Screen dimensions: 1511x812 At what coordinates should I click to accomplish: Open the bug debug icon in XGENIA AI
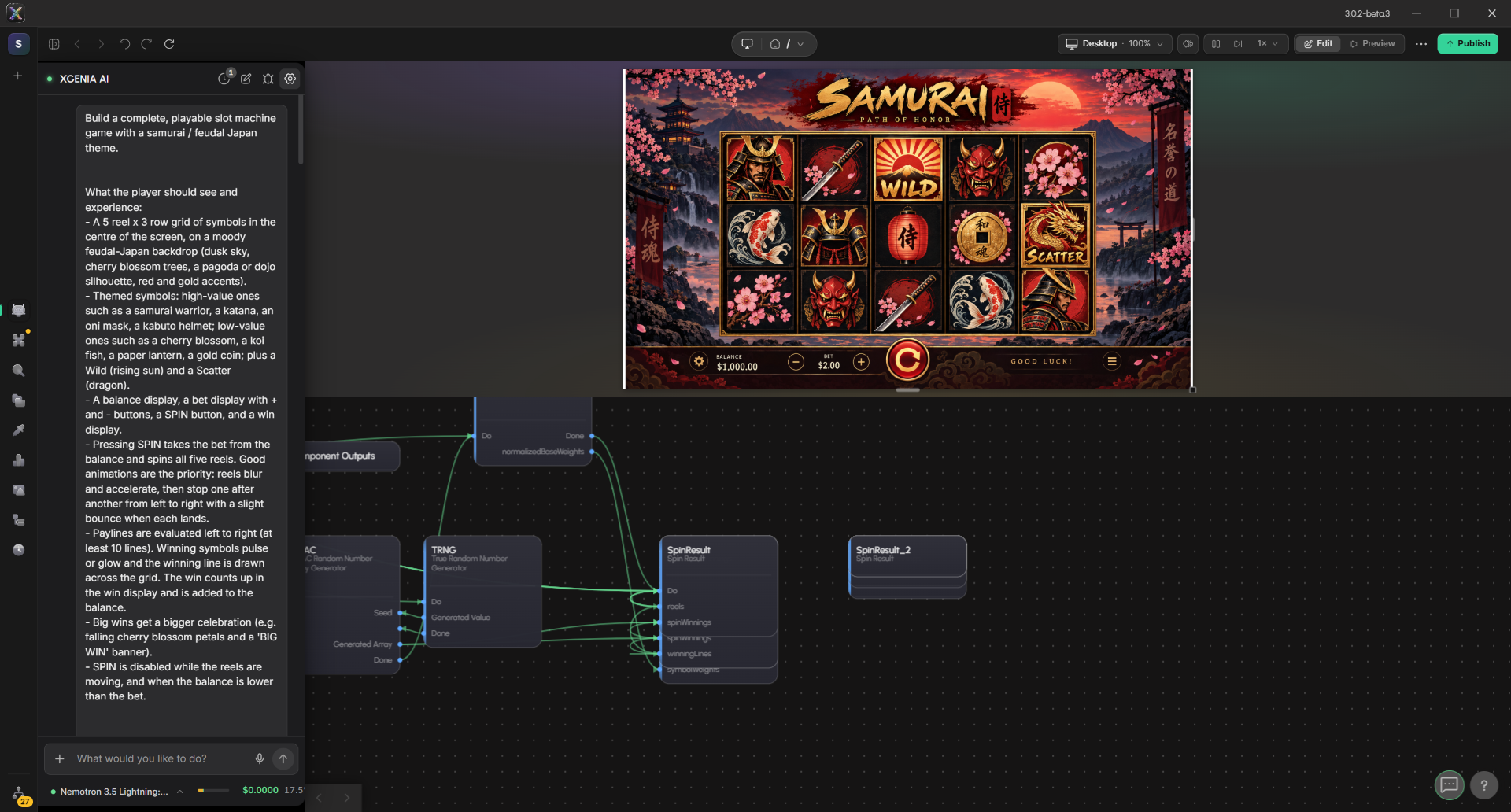pyautogui.click(x=268, y=79)
